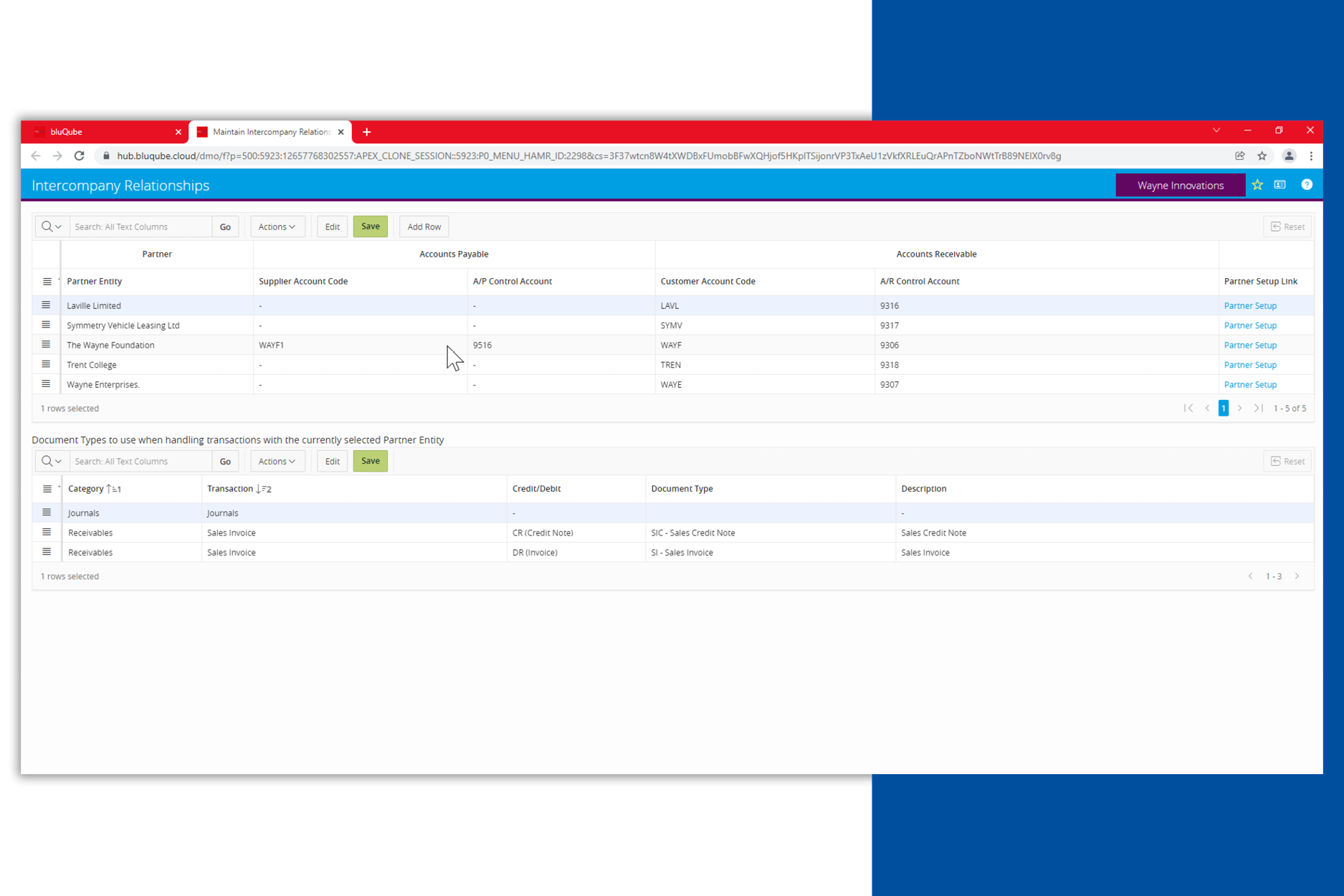Viewport: 1344px width, 896px height.
Task: Click the Wayne Innovations company button
Action: (x=1180, y=185)
